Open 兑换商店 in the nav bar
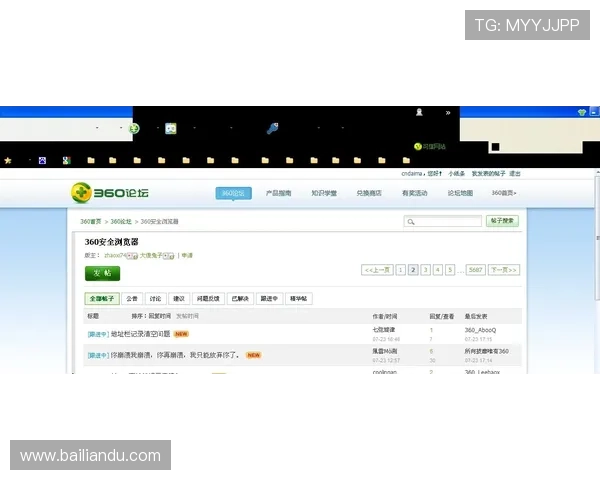This screenshot has height=480, width=600. (x=369, y=193)
